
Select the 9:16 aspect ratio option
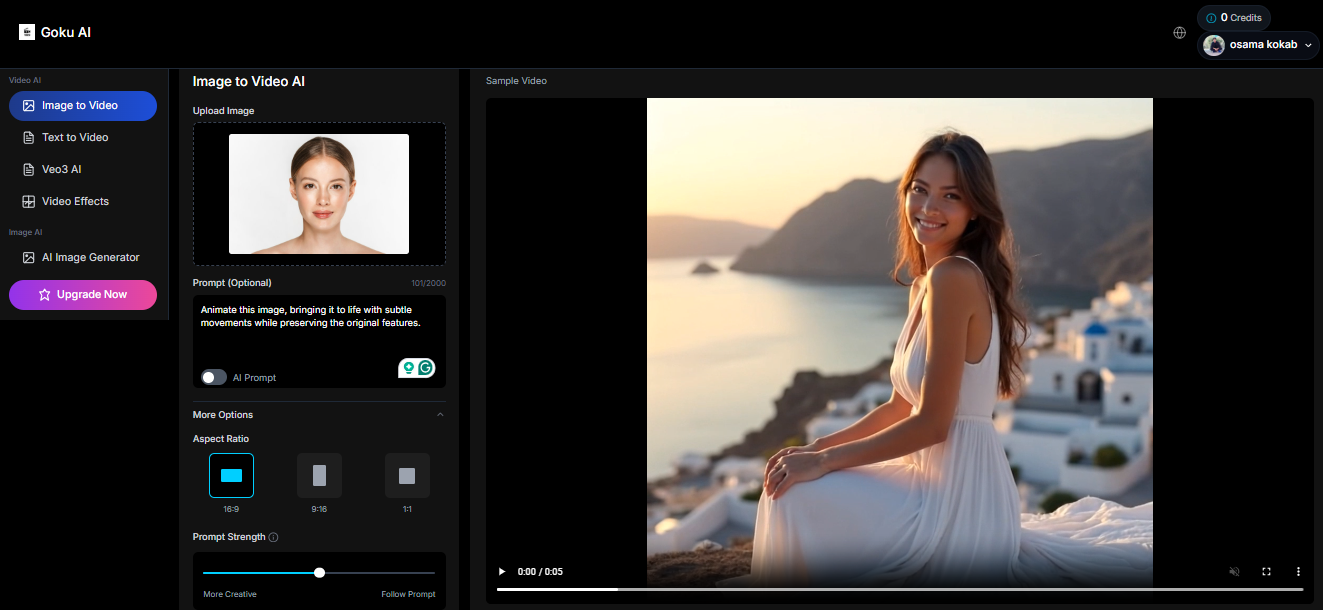(319, 475)
